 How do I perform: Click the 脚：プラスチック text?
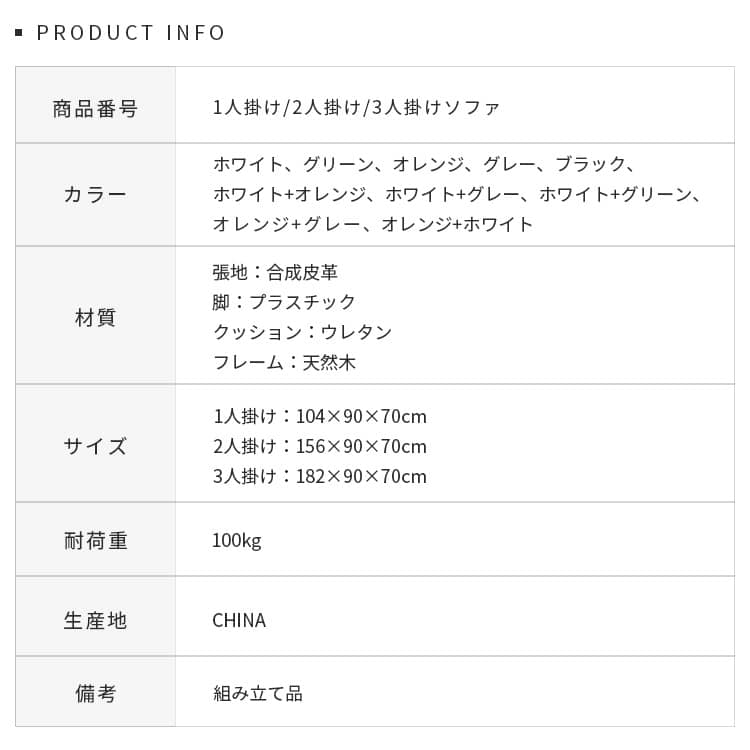pos(284,302)
